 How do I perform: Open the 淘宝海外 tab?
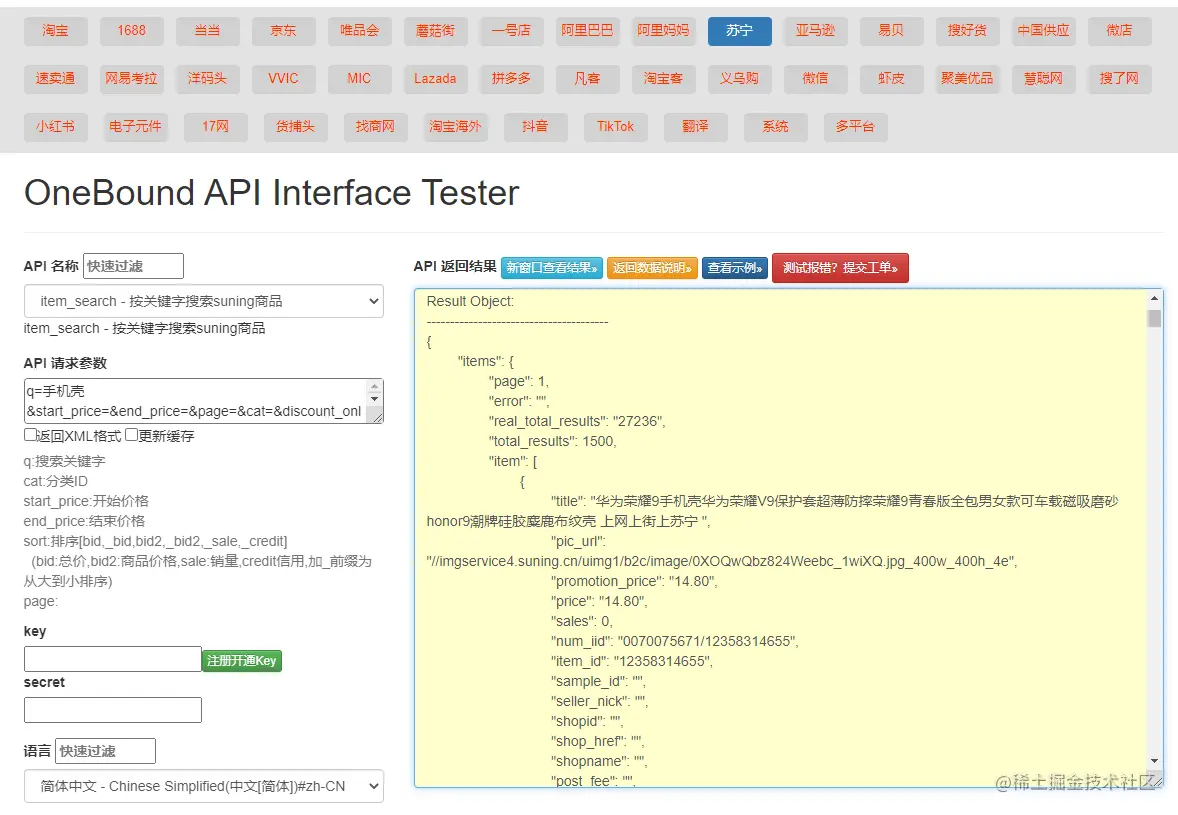(455, 127)
